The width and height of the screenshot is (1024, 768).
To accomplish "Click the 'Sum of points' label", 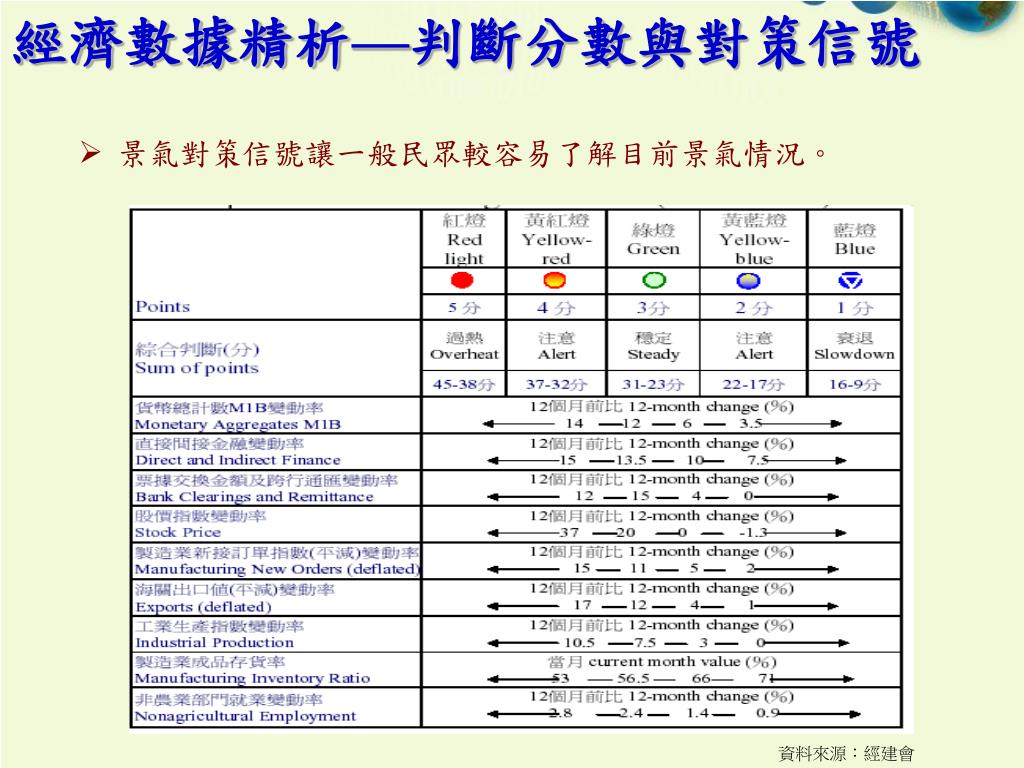I will (197, 368).
